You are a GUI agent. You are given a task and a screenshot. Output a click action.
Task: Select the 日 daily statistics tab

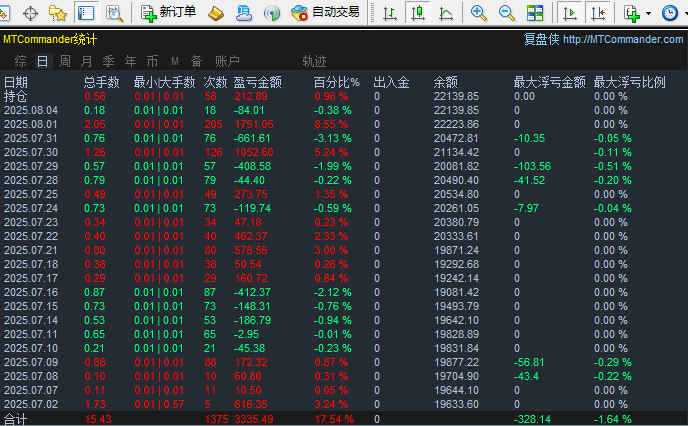[x=43, y=61]
